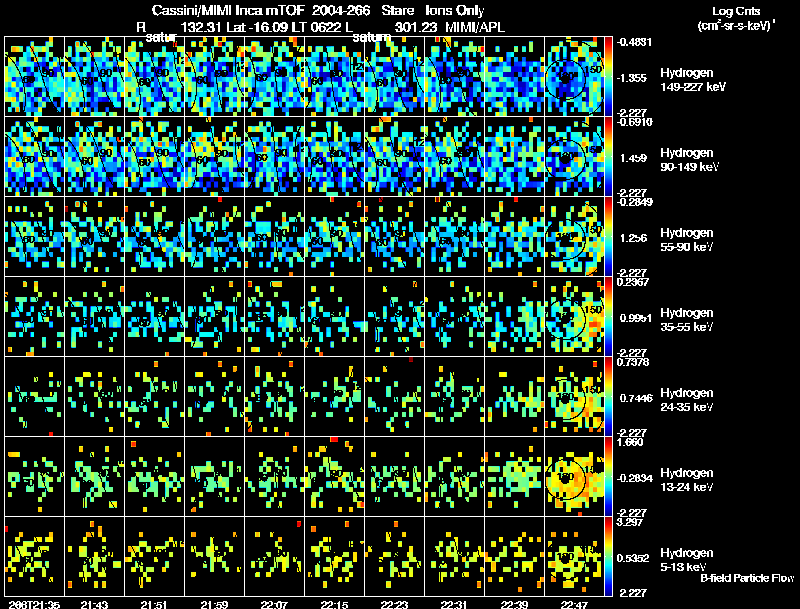Viewport: 800px width, 609px height.
Task: Click the '22:39' time label
Action: (514, 604)
